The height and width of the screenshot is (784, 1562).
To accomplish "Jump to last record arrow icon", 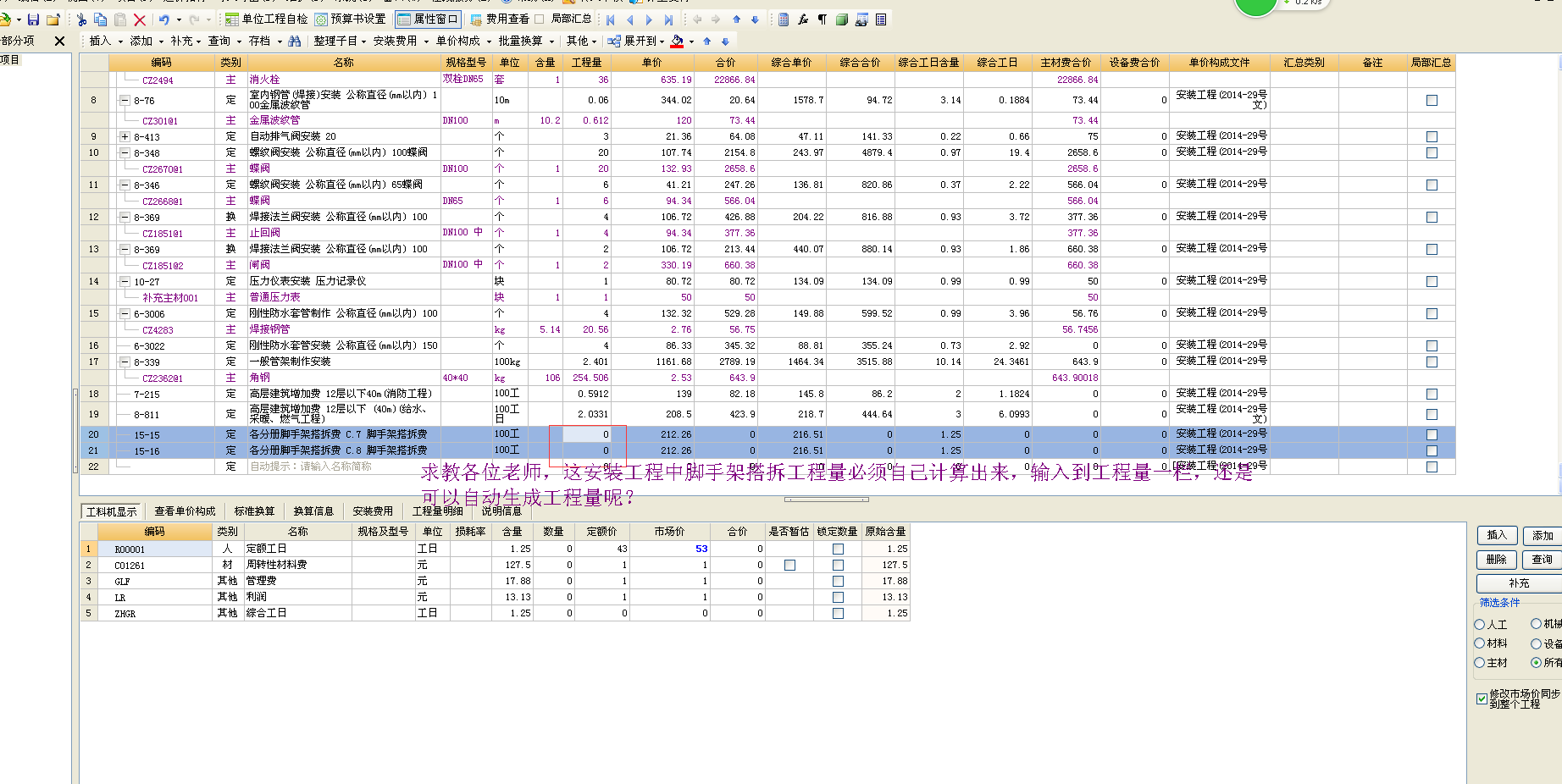I will click(668, 19).
